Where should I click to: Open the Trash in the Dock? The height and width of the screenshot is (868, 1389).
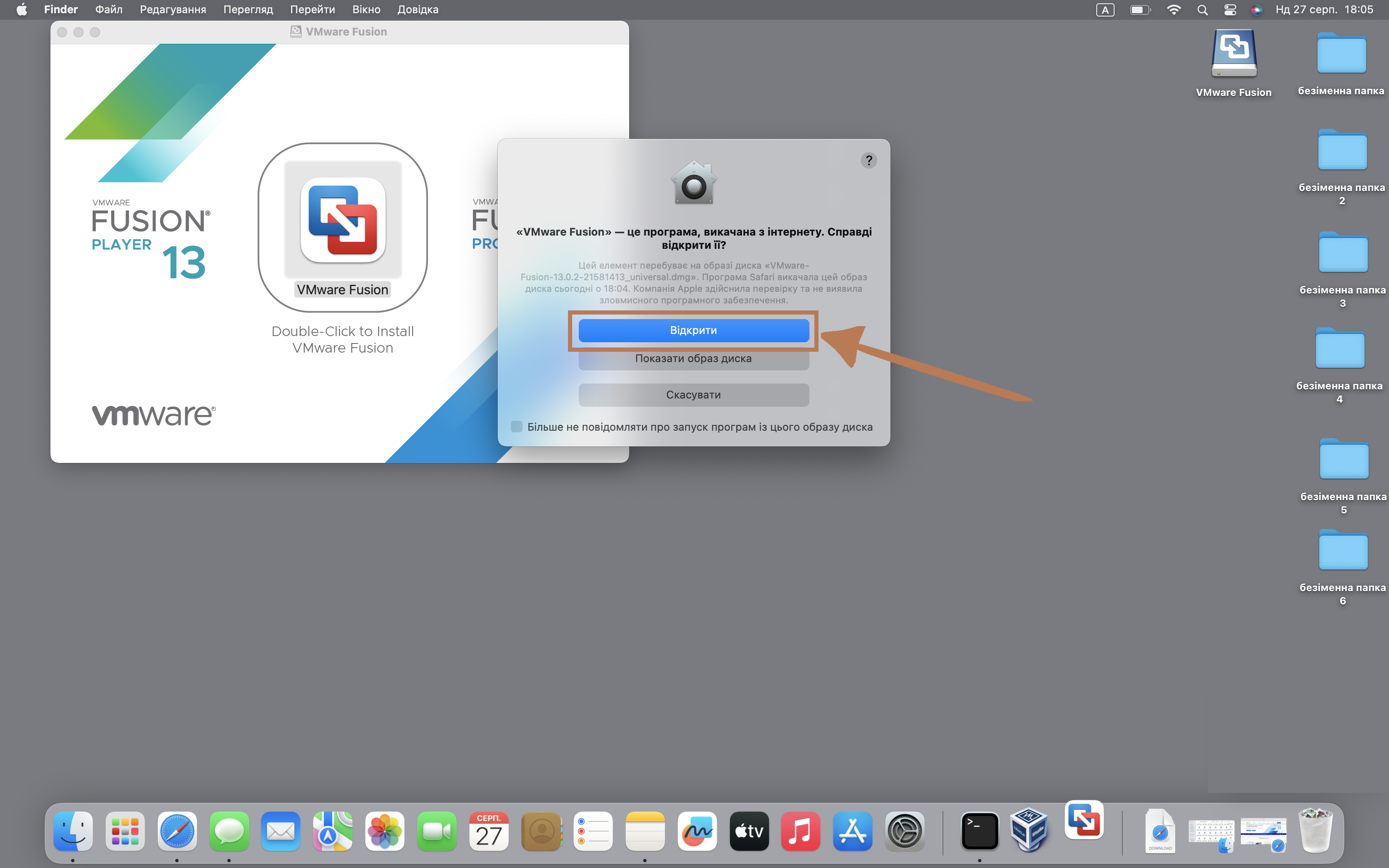pyautogui.click(x=1315, y=830)
